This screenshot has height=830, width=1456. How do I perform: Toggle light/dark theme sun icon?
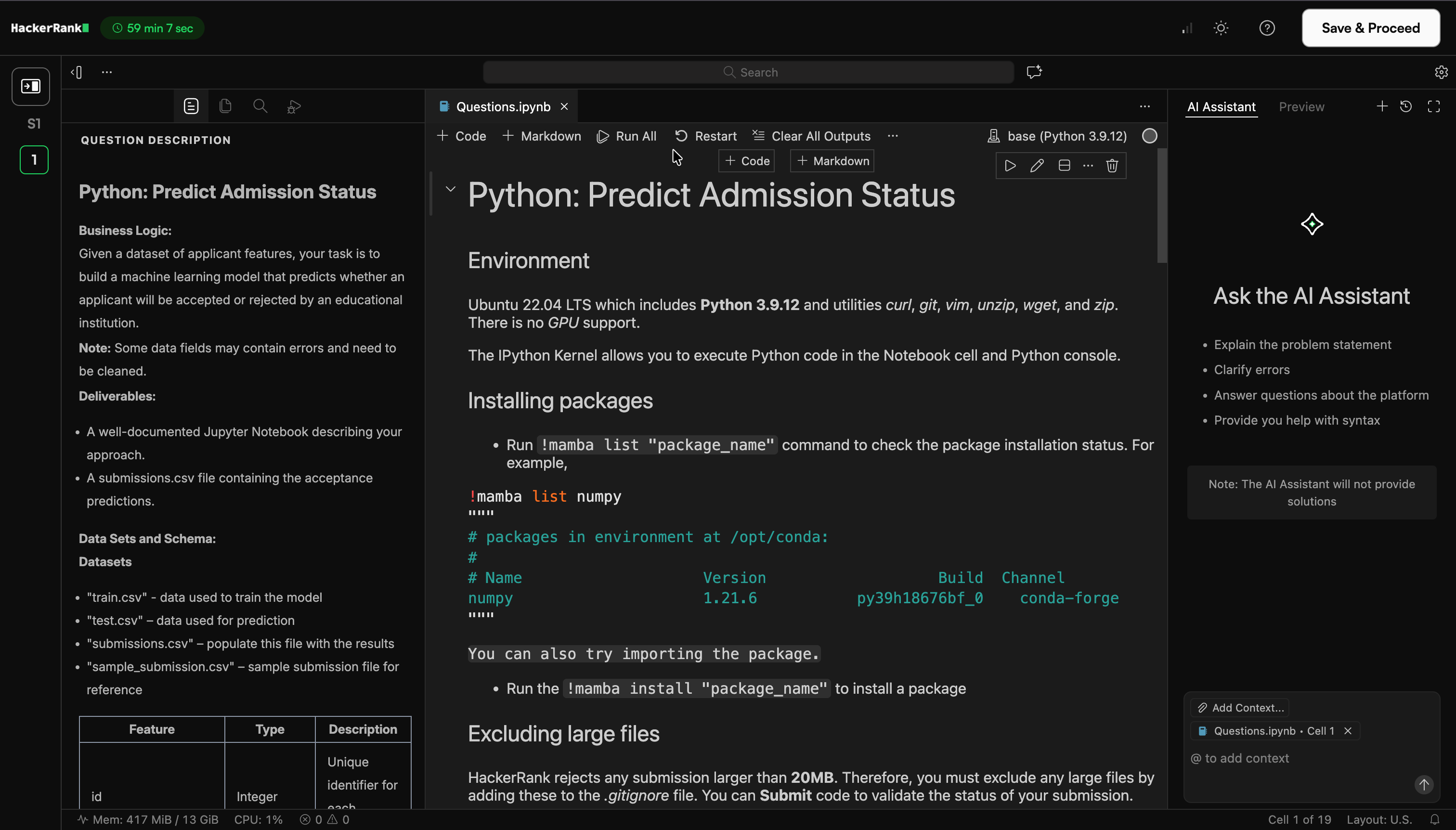pyautogui.click(x=1221, y=28)
